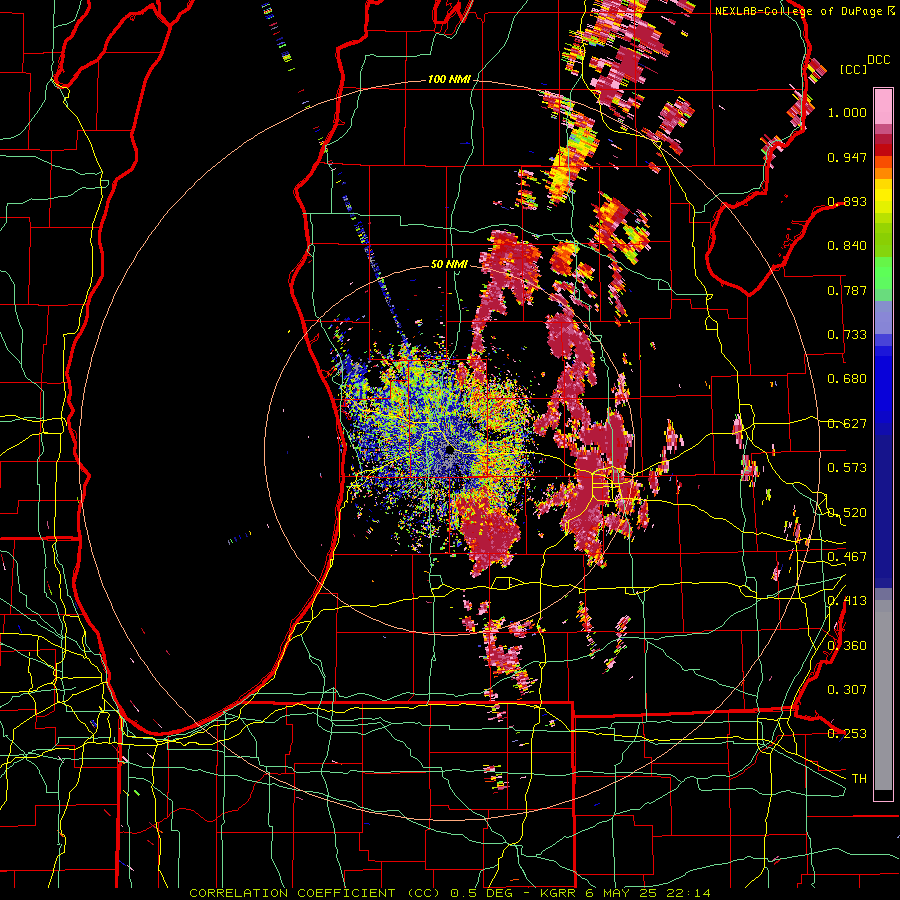Select the 0.733 scale value
Viewport: 900px width, 900px height.
[847, 335]
